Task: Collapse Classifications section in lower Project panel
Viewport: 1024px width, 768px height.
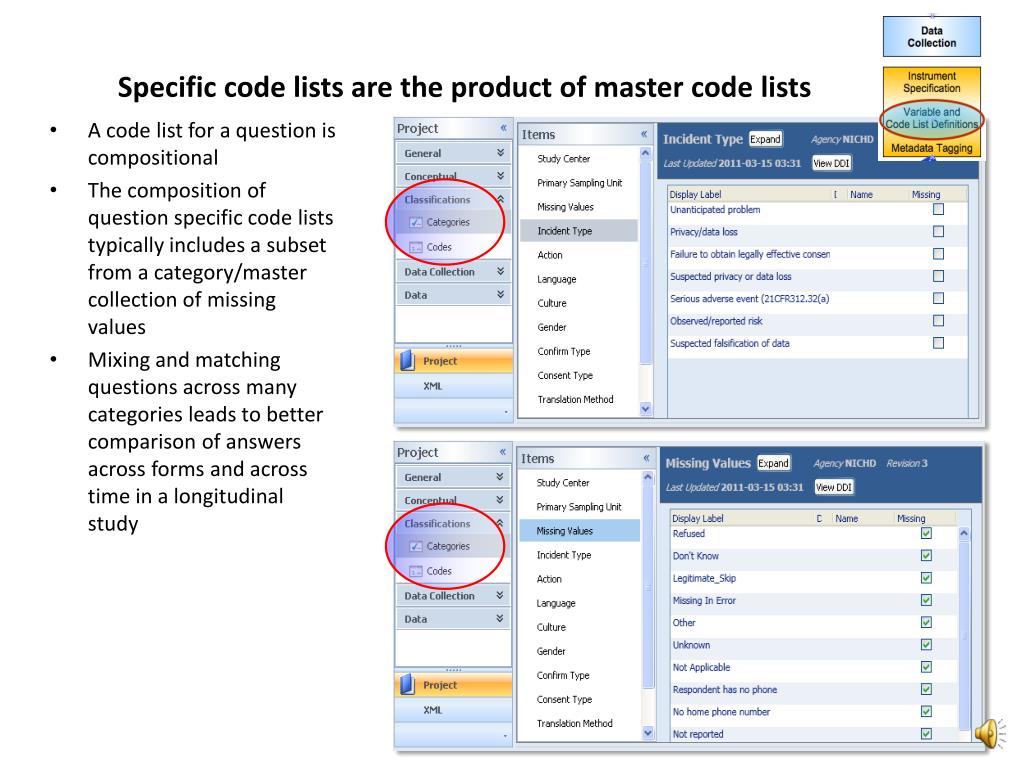Action: point(500,522)
